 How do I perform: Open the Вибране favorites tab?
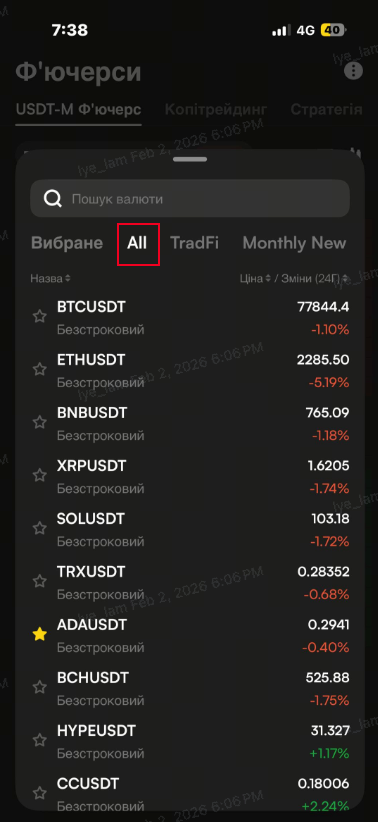click(67, 243)
